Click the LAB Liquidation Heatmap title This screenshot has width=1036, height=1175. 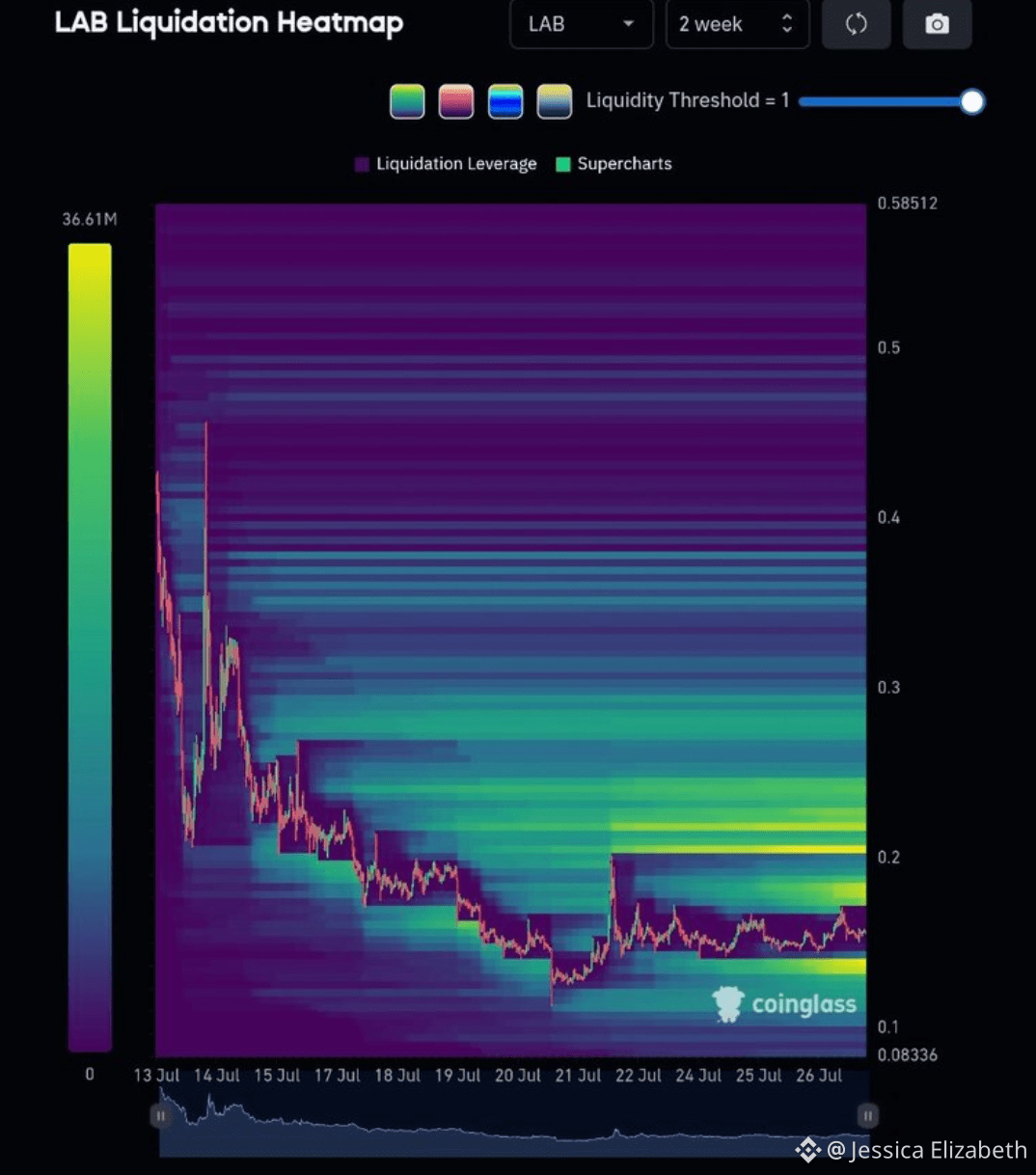pos(229,23)
